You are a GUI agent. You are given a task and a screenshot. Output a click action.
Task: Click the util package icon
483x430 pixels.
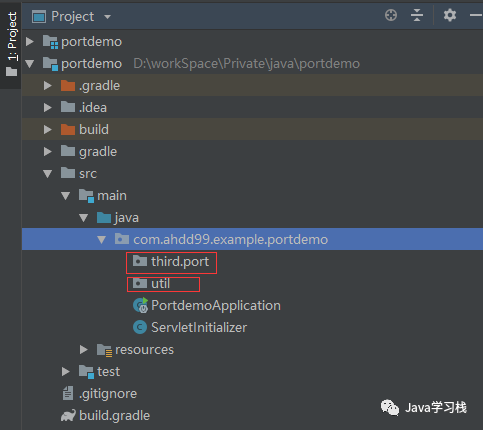pyautogui.click(x=140, y=283)
